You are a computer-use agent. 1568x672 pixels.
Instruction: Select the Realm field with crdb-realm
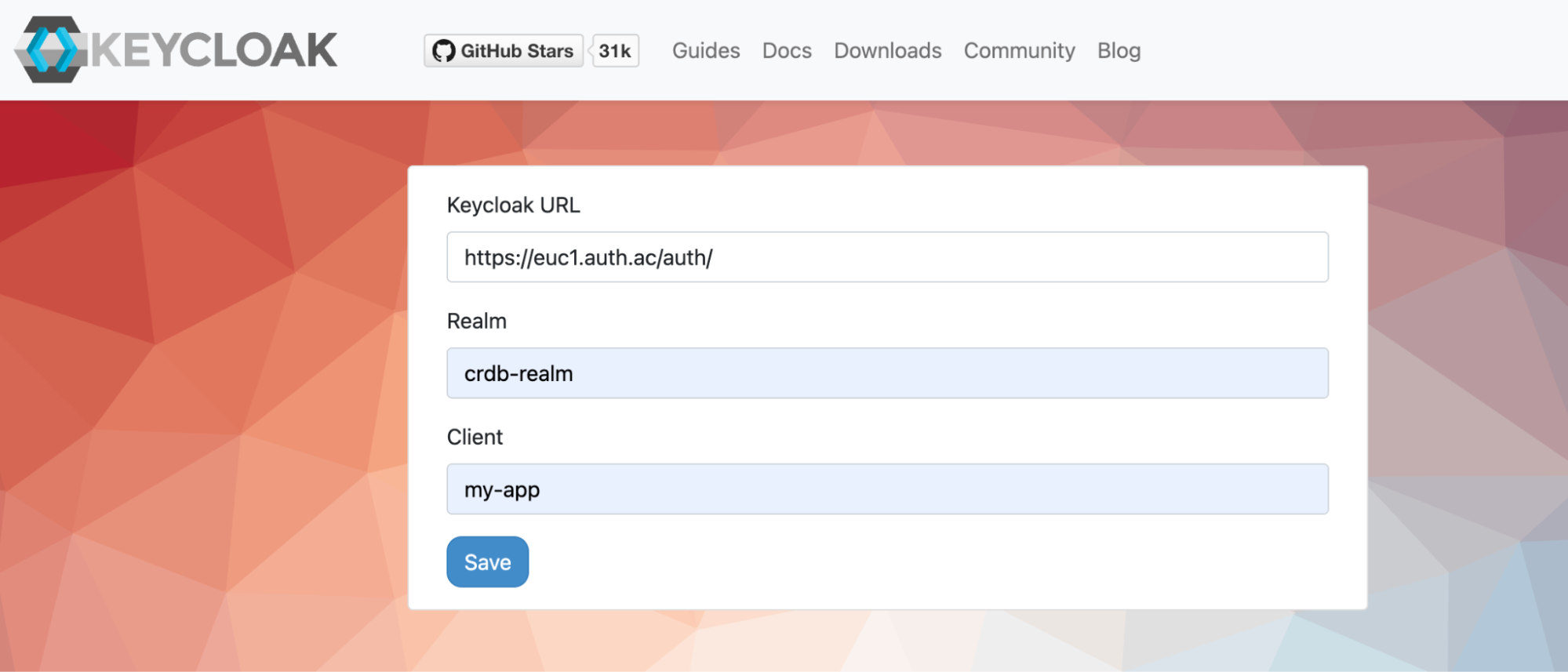(887, 373)
